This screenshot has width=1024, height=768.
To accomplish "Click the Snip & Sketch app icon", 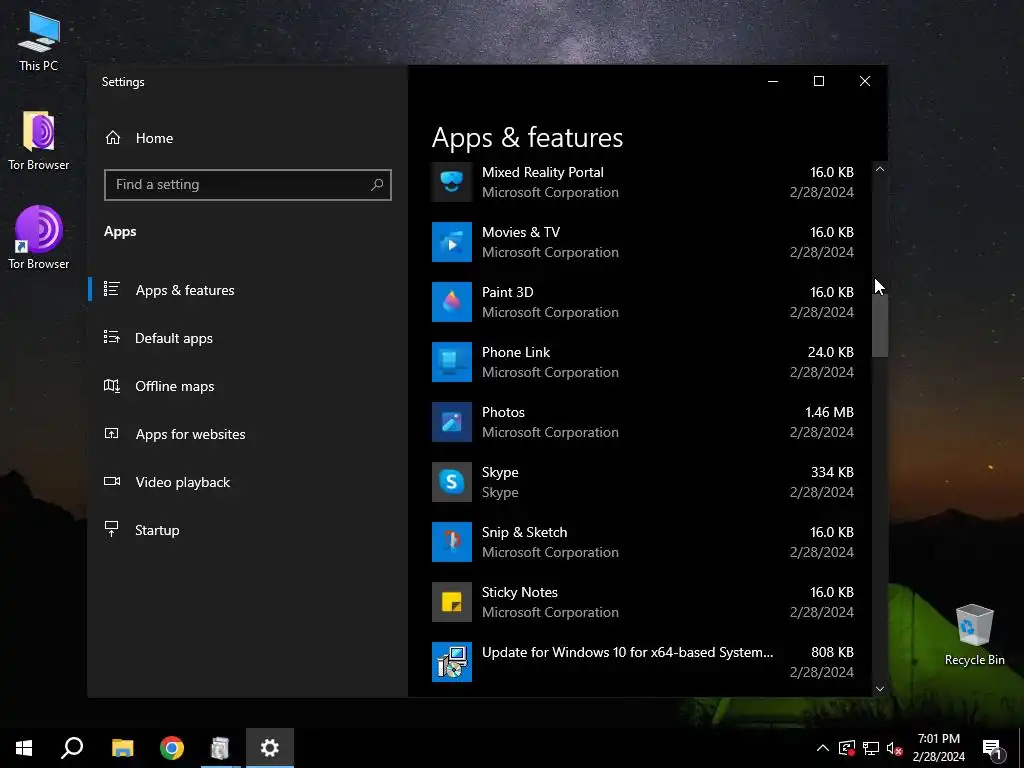I will [451, 542].
